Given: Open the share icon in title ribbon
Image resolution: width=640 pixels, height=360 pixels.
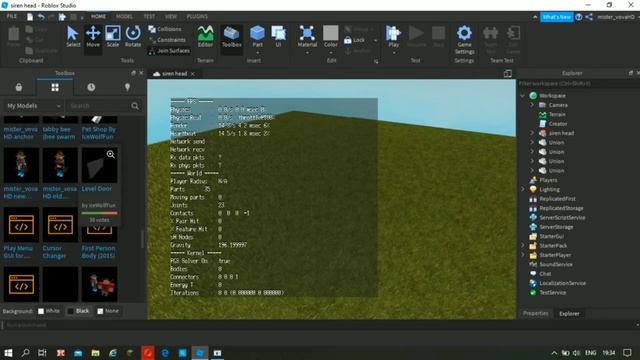Looking at the screenshot, I should [589, 17].
